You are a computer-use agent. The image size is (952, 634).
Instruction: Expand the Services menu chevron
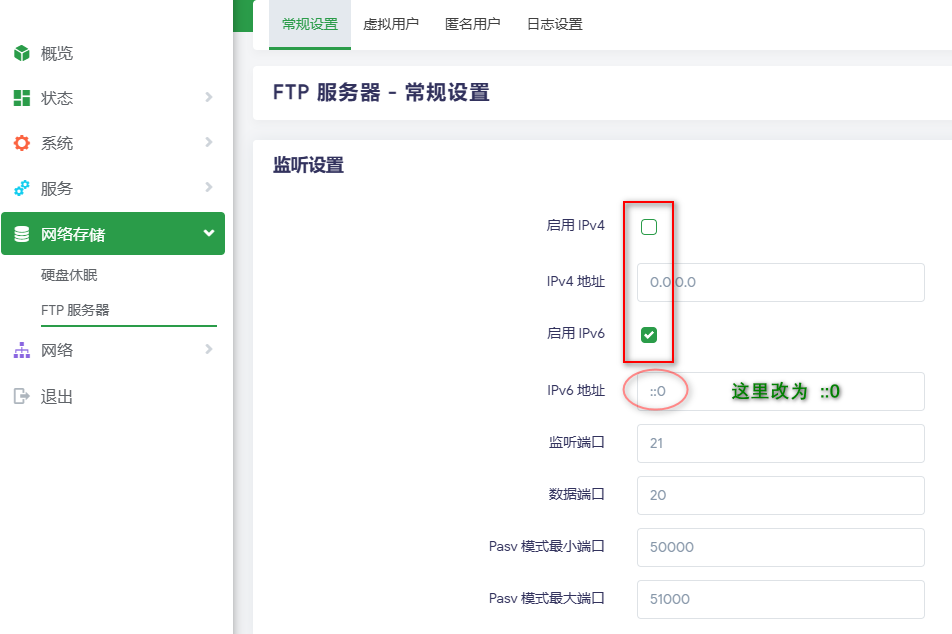(x=208, y=187)
